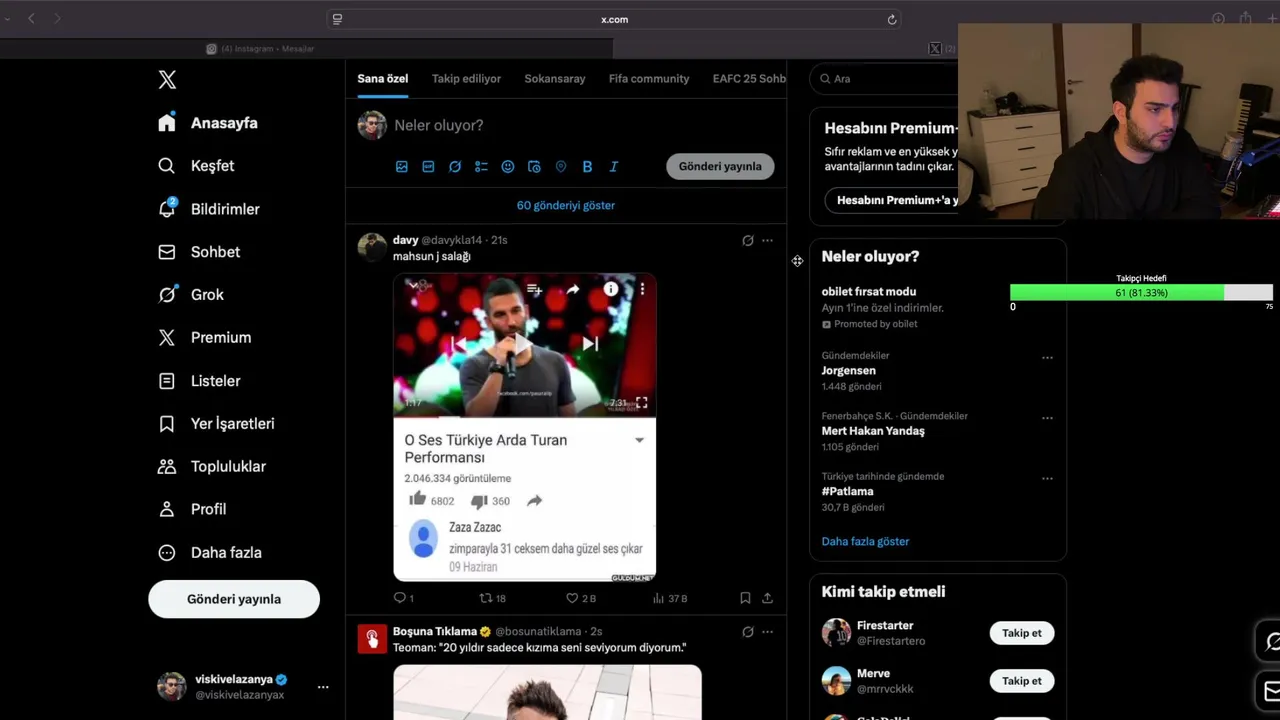Reload page in browser address bar
Screen dimensions: 1280x720
click(x=892, y=19)
